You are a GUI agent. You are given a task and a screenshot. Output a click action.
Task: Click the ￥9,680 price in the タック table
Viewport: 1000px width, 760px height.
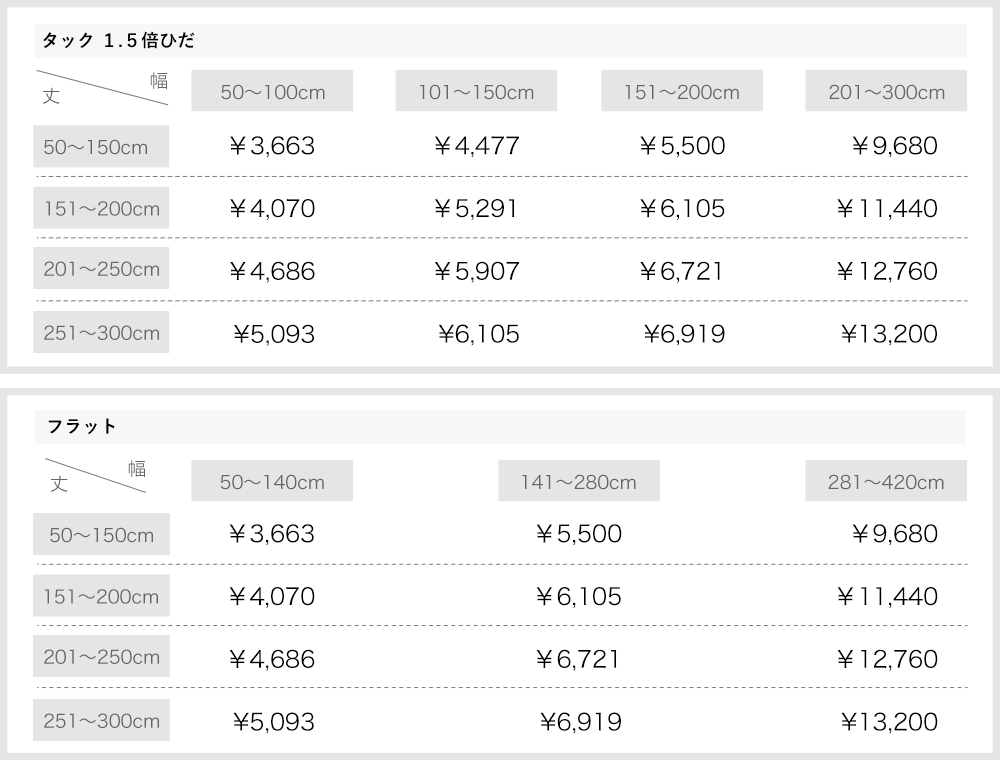[x=895, y=146]
